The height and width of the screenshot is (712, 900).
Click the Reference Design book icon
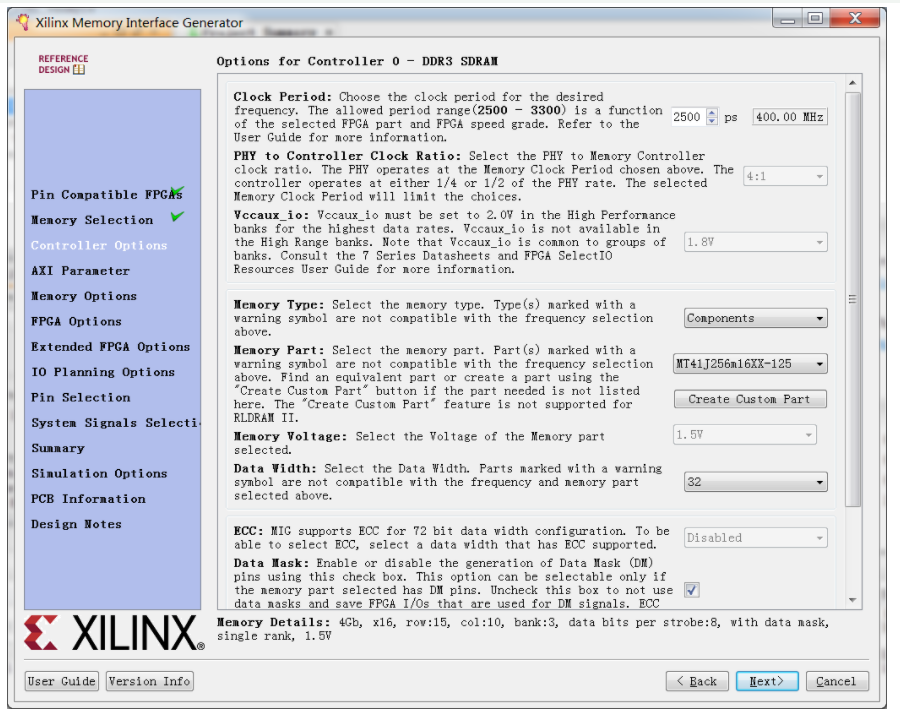79,70
